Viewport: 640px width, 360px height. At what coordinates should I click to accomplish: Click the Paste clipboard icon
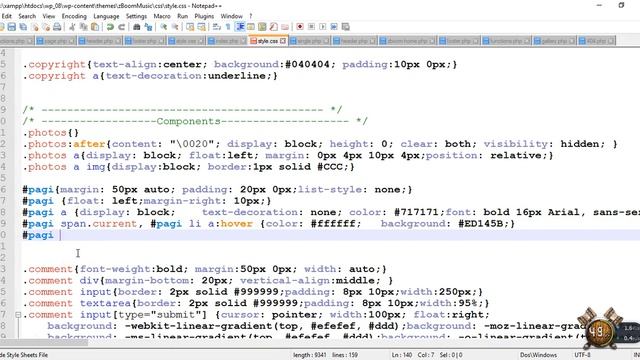[x=95, y=27]
